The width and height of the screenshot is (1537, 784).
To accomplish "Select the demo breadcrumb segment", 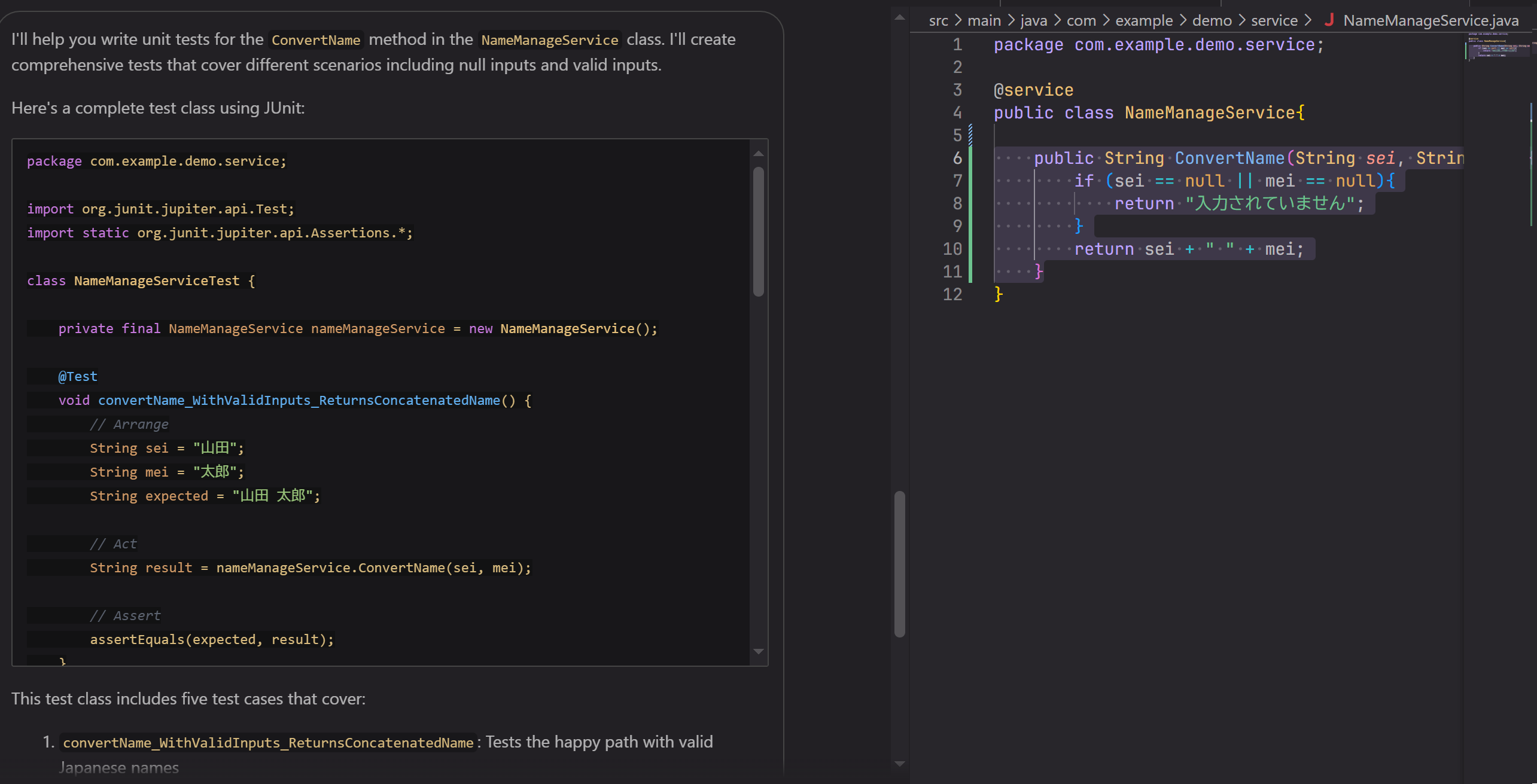I will pos(1212,21).
